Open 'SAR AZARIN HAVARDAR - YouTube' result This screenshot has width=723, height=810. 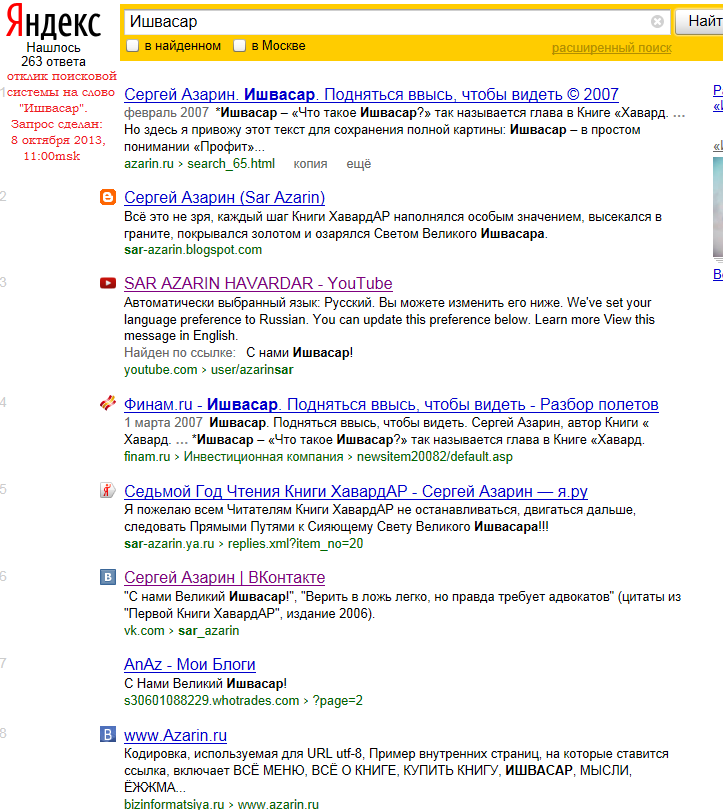[258, 284]
